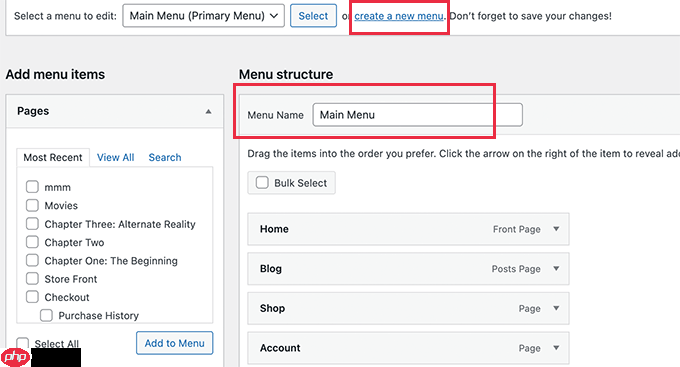The width and height of the screenshot is (680, 367).
Task: Open the Shop item disclosure arrow
Action: pyautogui.click(x=556, y=308)
